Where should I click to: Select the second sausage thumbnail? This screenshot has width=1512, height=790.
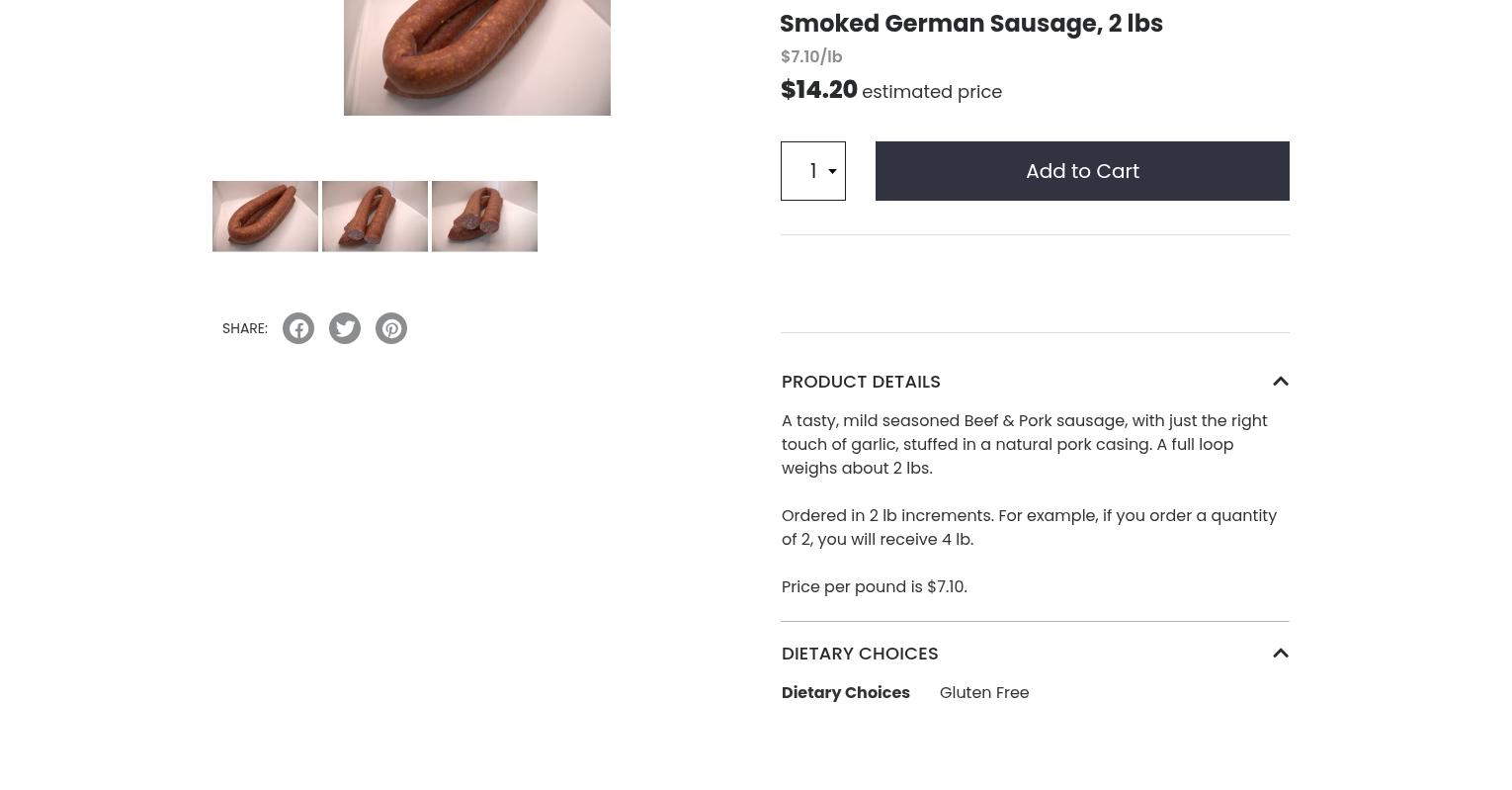pos(375,217)
